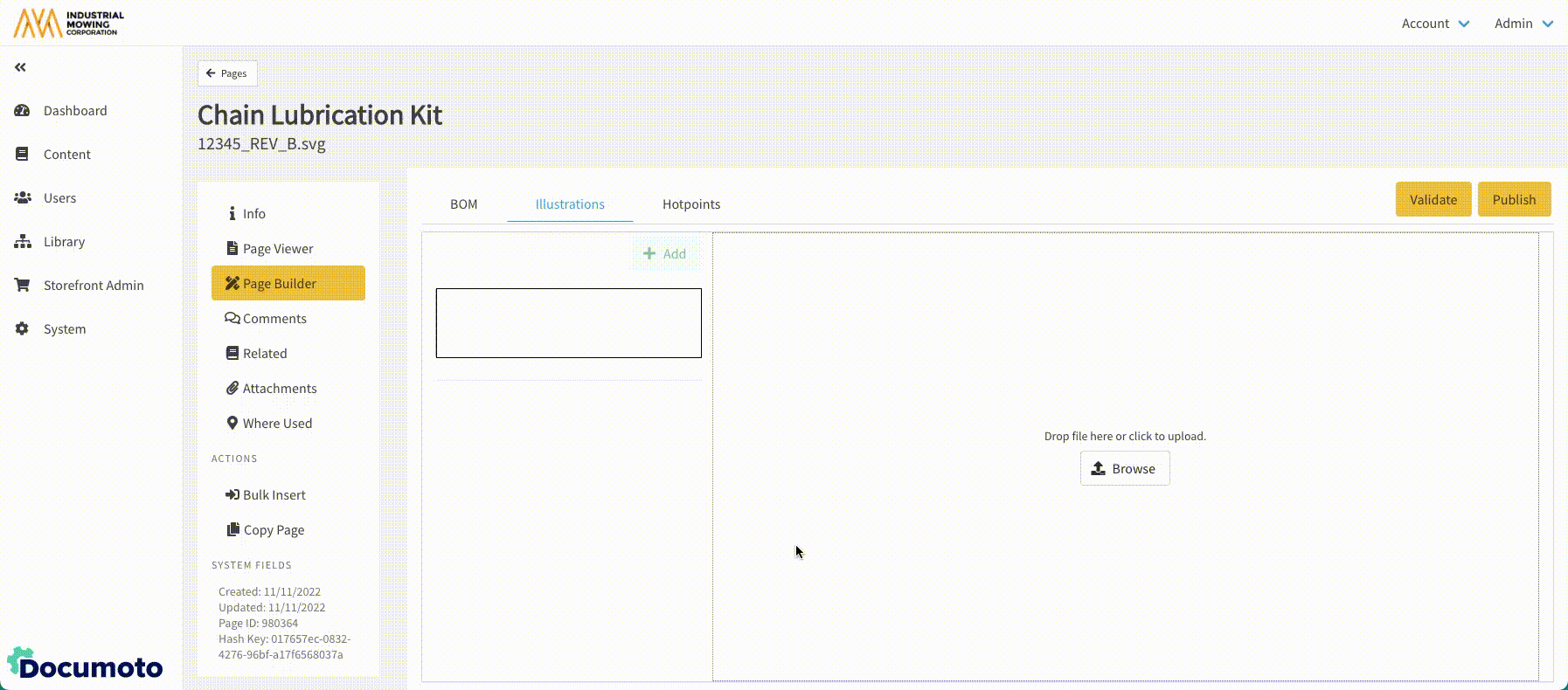Click the System gear icon
The width and height of the screenshot is (1568, 690).
(23, 329)
